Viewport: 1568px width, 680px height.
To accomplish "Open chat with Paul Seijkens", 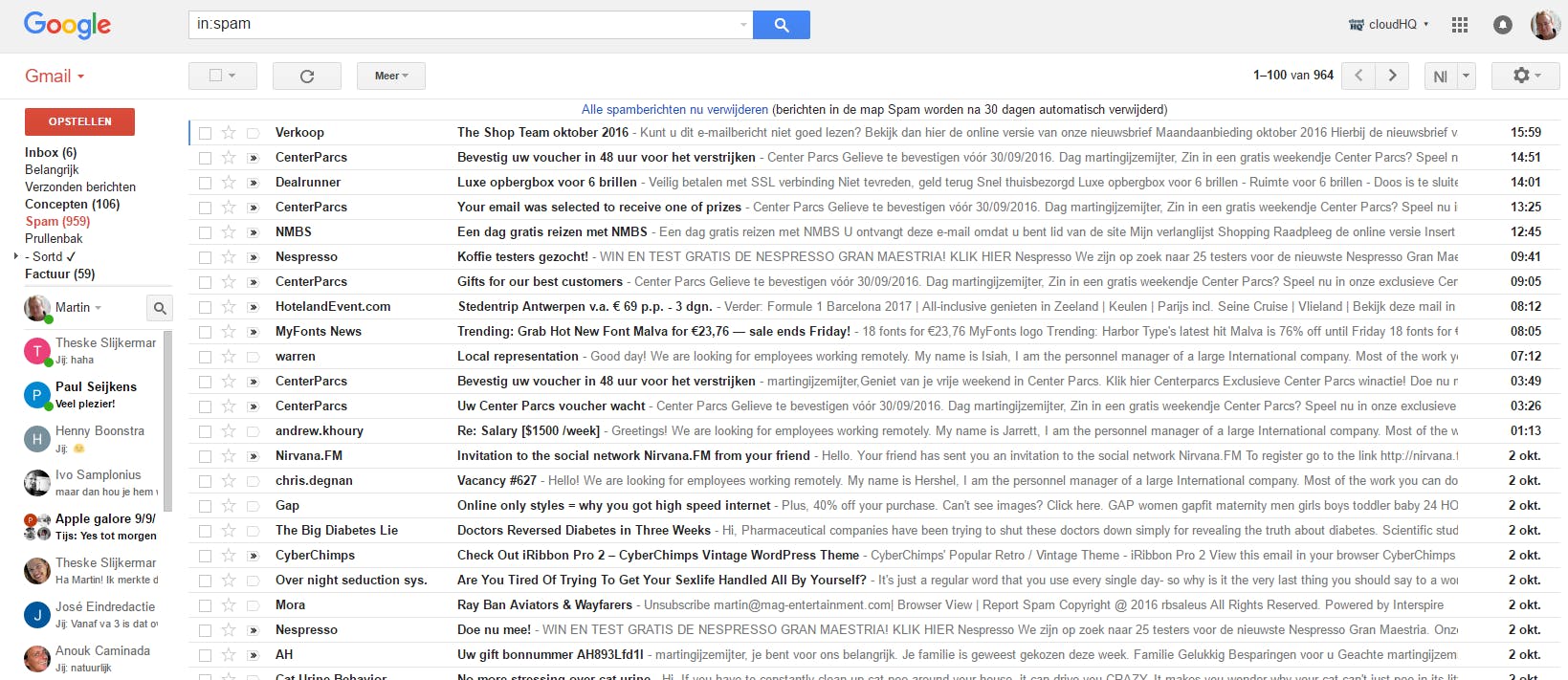I will (x=93, y=394).
